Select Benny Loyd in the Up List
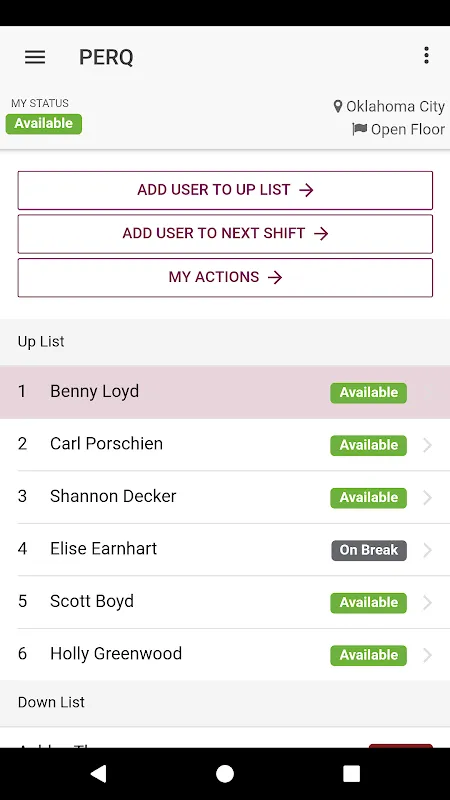The image size is (450, 800). [225, 392]
